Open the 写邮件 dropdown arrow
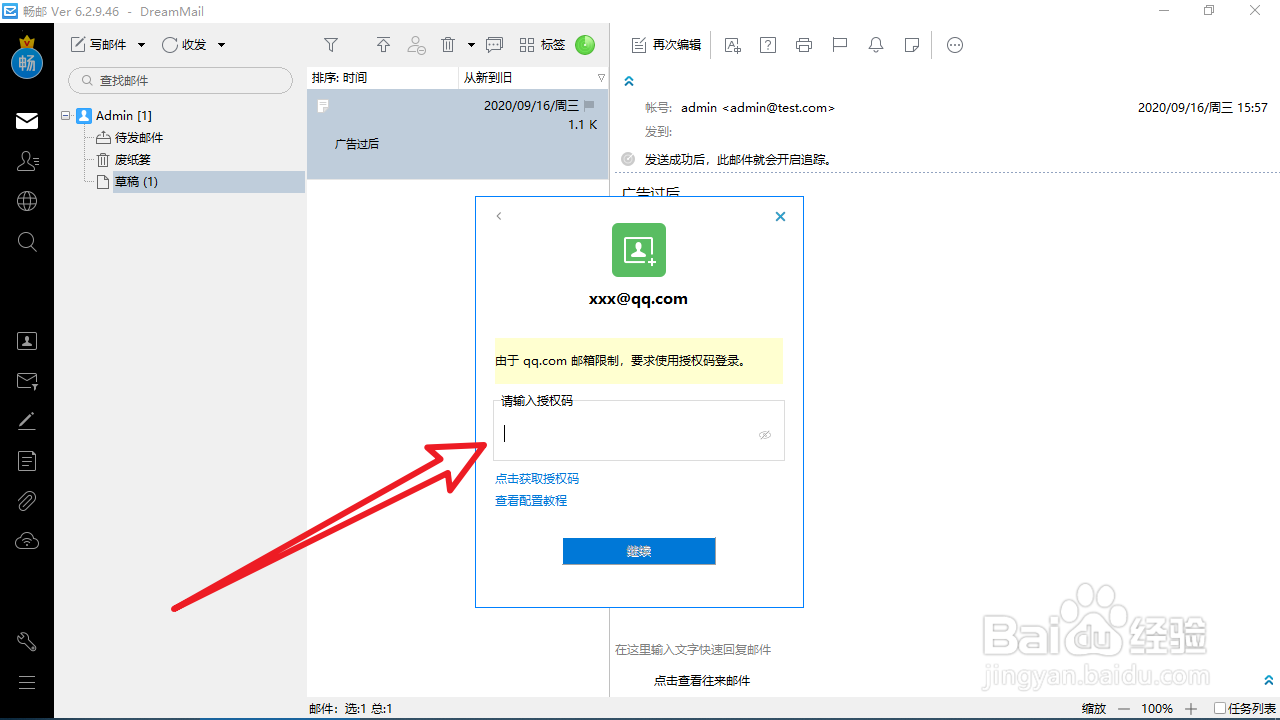The image size is (1280, 720). [x=141, y=45]
